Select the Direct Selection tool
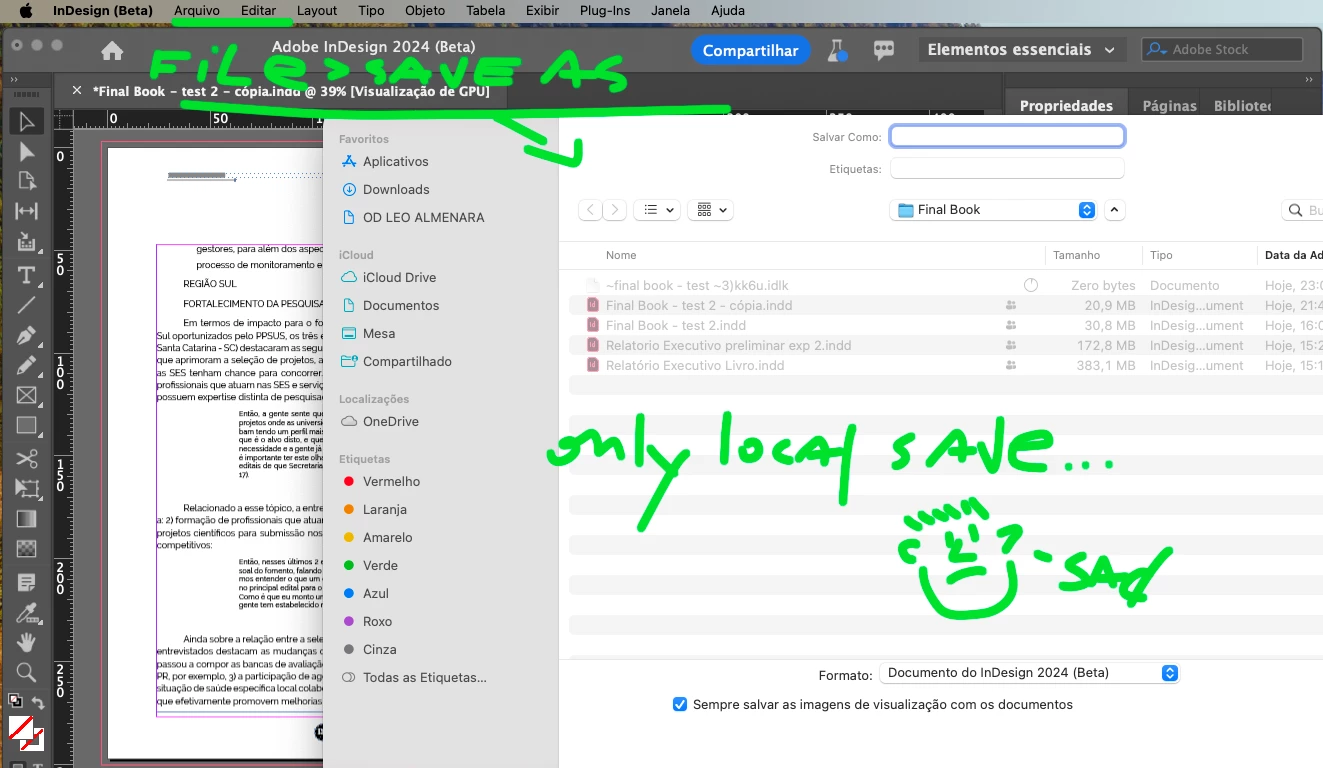The width and height of the screenshot is (1323, 768). 26,151
